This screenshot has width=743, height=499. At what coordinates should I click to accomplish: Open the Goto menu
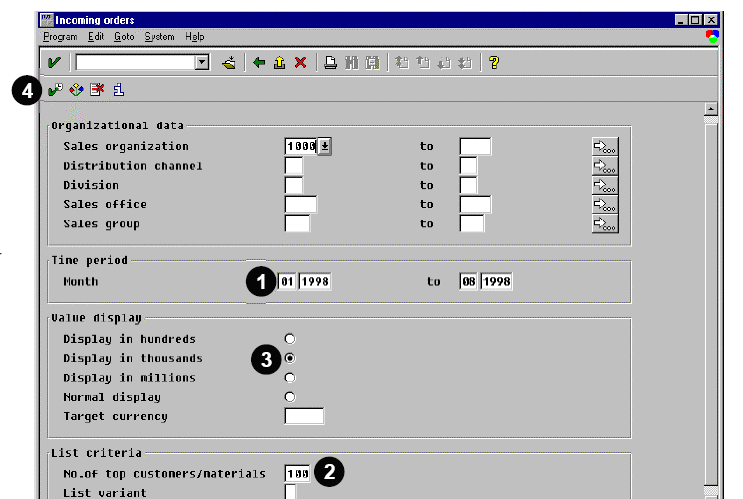pos(124,36)
